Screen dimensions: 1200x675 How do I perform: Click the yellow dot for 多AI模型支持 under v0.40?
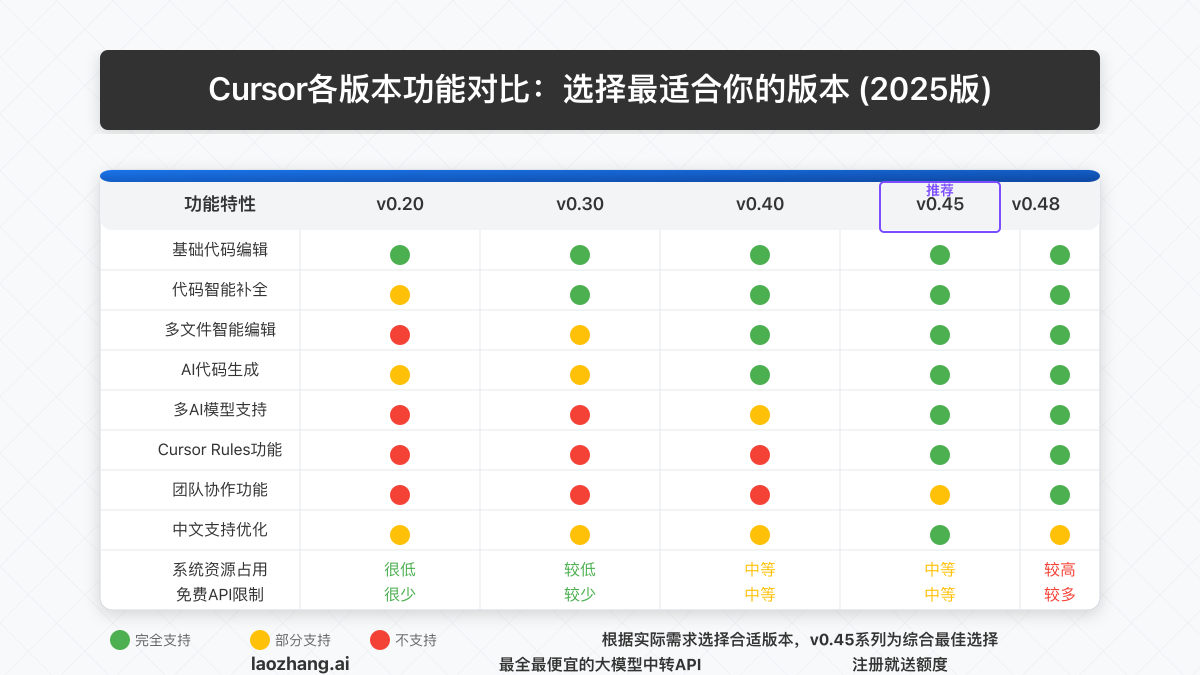click(760, 415)
